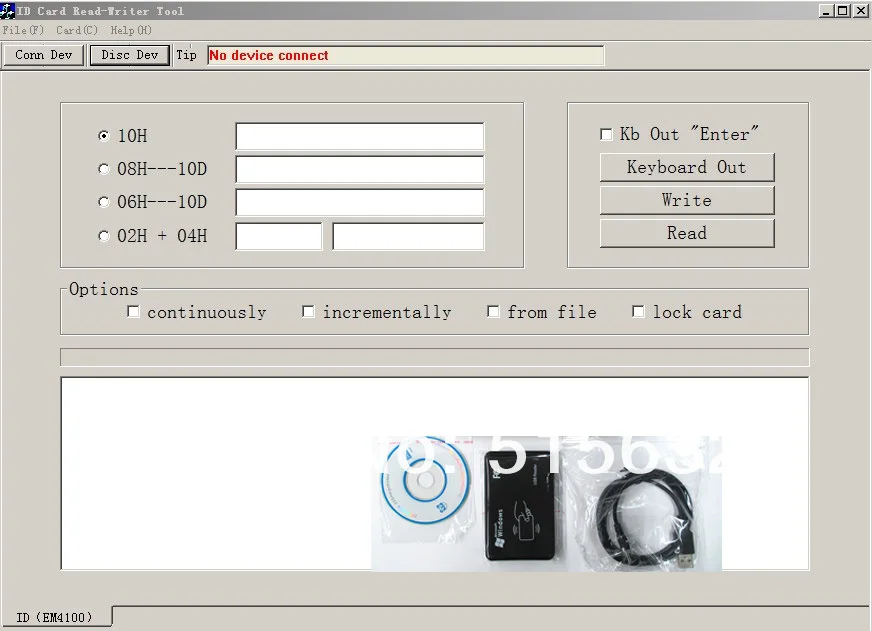This screenshot has height=631, width=872.
Task: Enable the lock card option
Action: pyautogui.click(x=638, y=311)
